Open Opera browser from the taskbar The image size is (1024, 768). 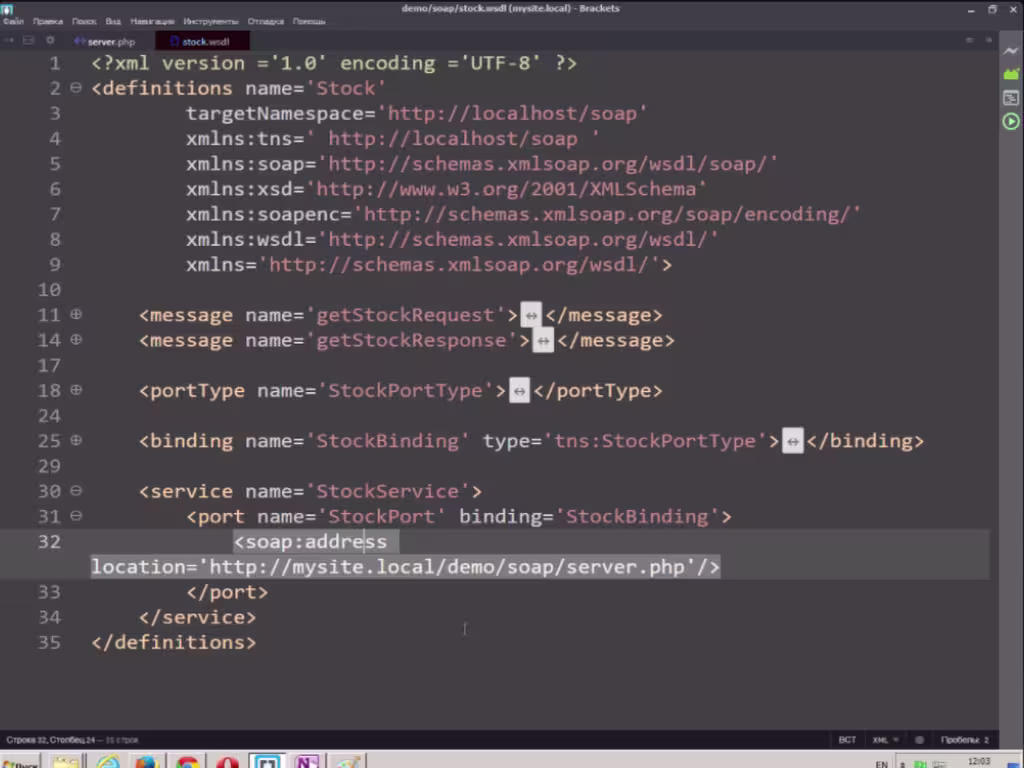(227, 762)
